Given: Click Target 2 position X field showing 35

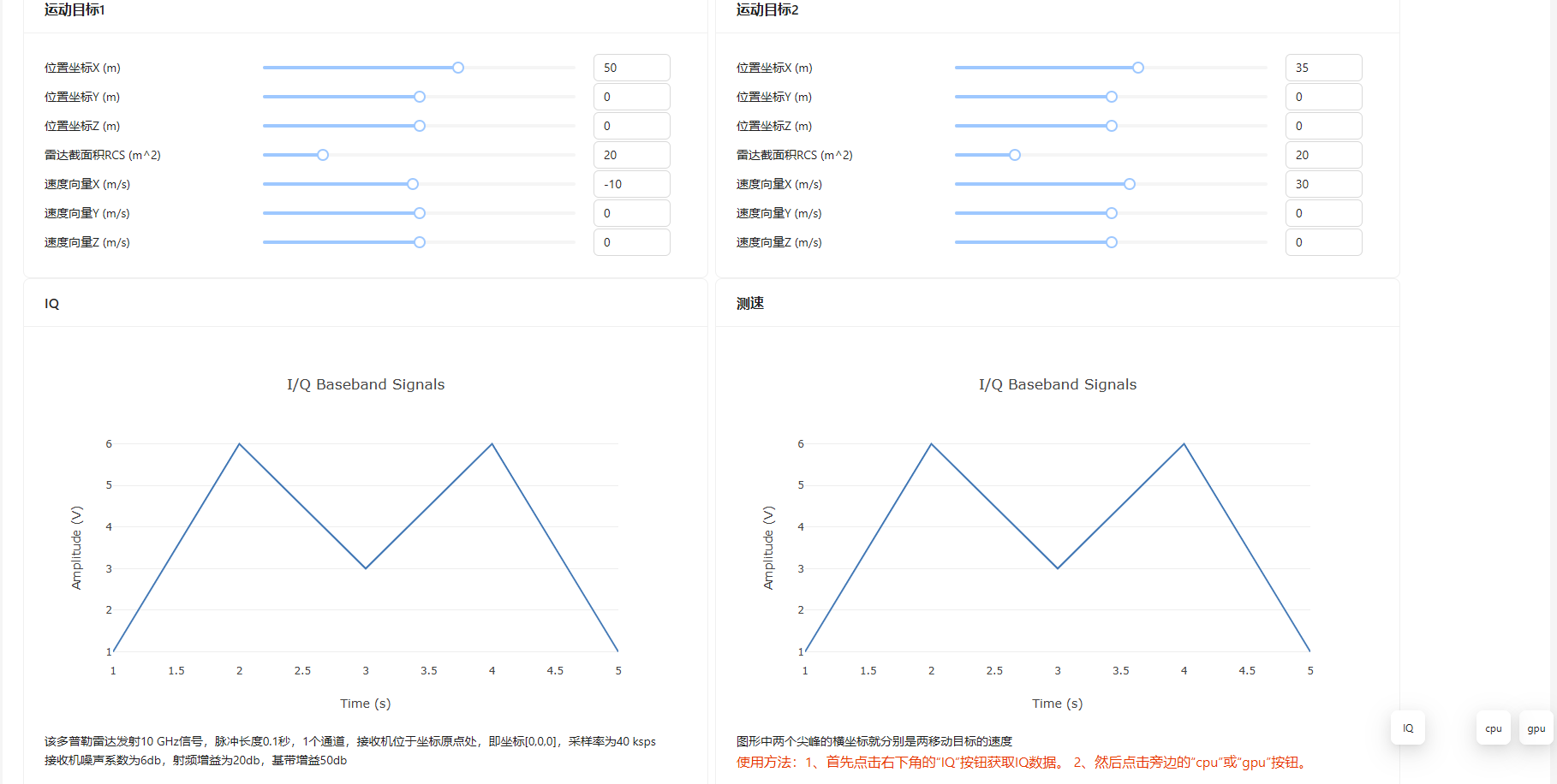Looking at the screenshot, I should pos(1323,68).
